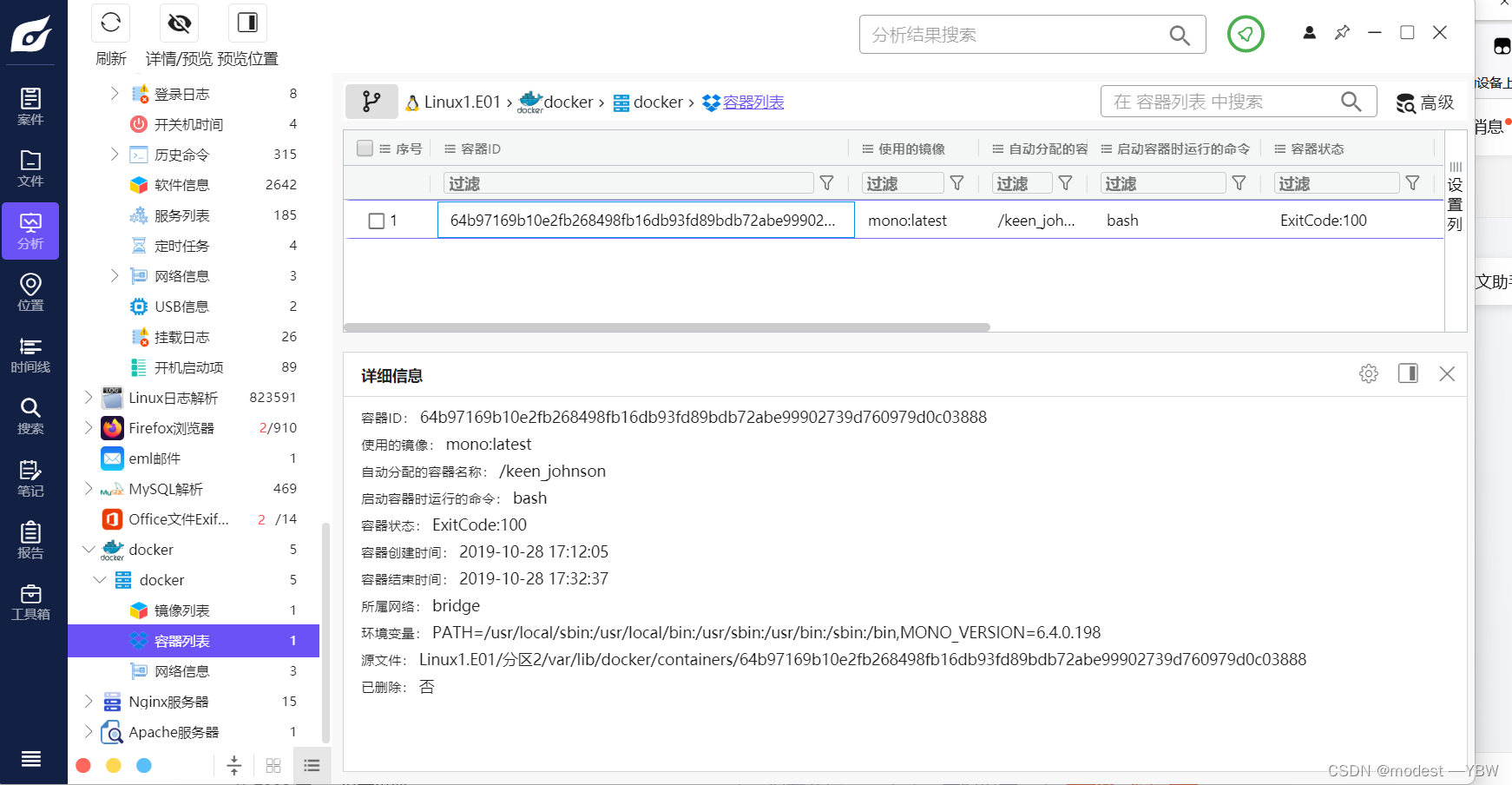Collapse the docker tree node
1512x785 pixels.
[x=88, y=549]
